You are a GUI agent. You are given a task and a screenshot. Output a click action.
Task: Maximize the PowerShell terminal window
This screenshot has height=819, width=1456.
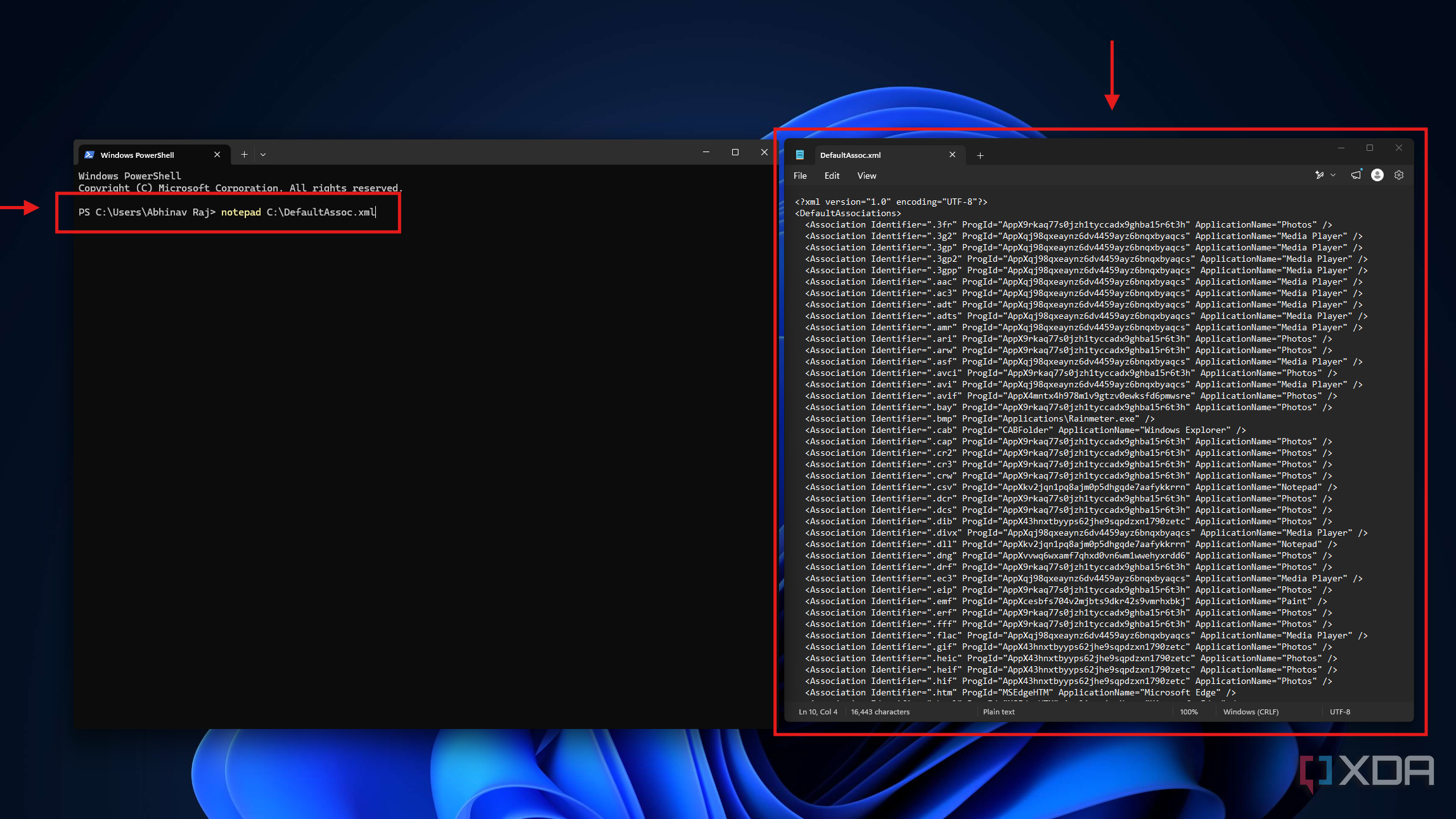735,152
